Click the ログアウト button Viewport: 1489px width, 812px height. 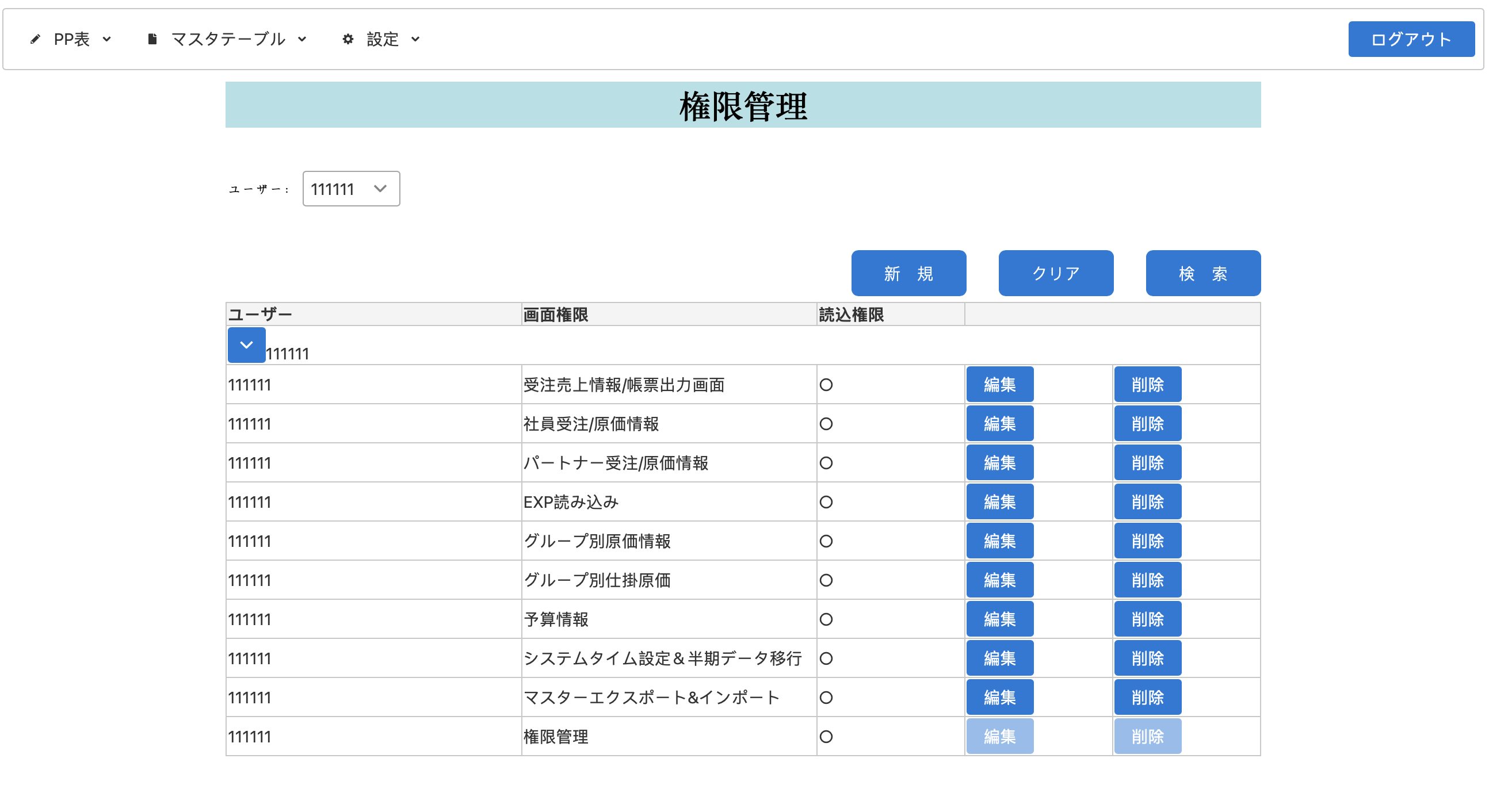(1411, 39)
